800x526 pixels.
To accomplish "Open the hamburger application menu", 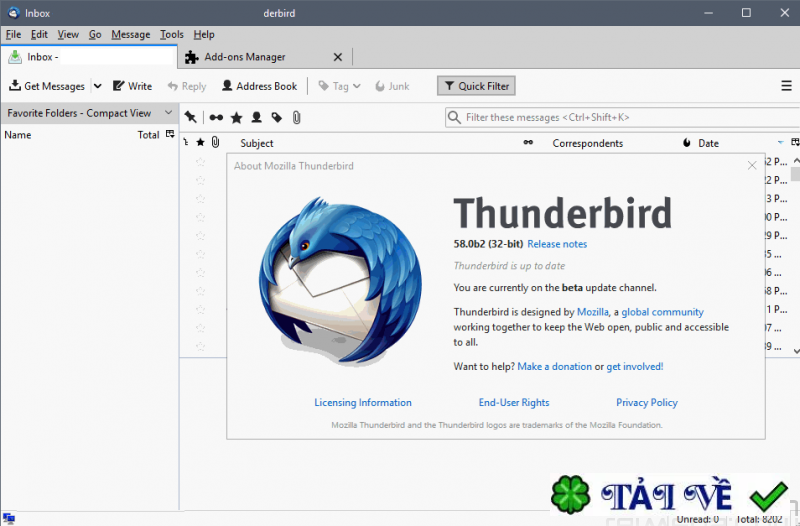I will [x=786, y=86].
